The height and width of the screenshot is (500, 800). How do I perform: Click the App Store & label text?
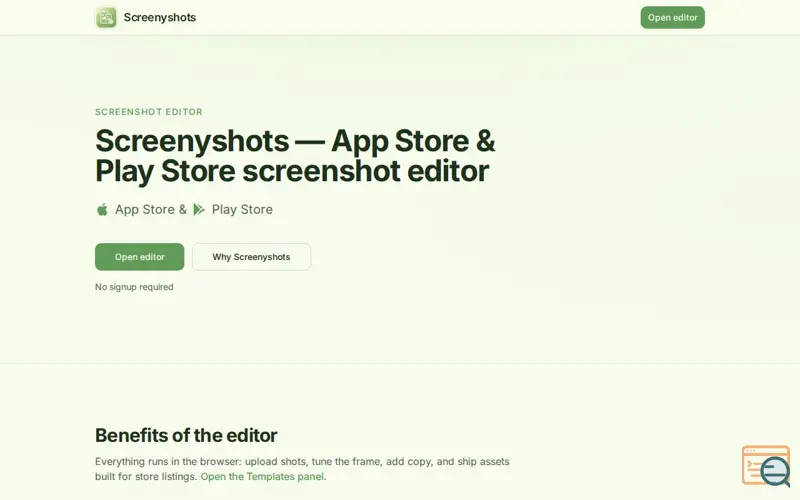151,209
